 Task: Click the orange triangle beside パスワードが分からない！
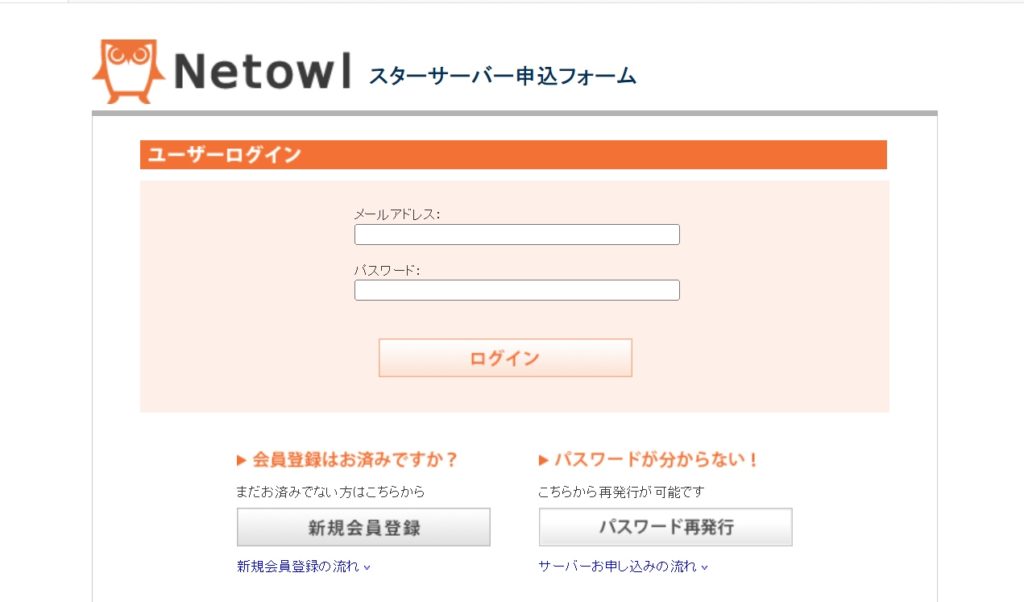(543, 461)
